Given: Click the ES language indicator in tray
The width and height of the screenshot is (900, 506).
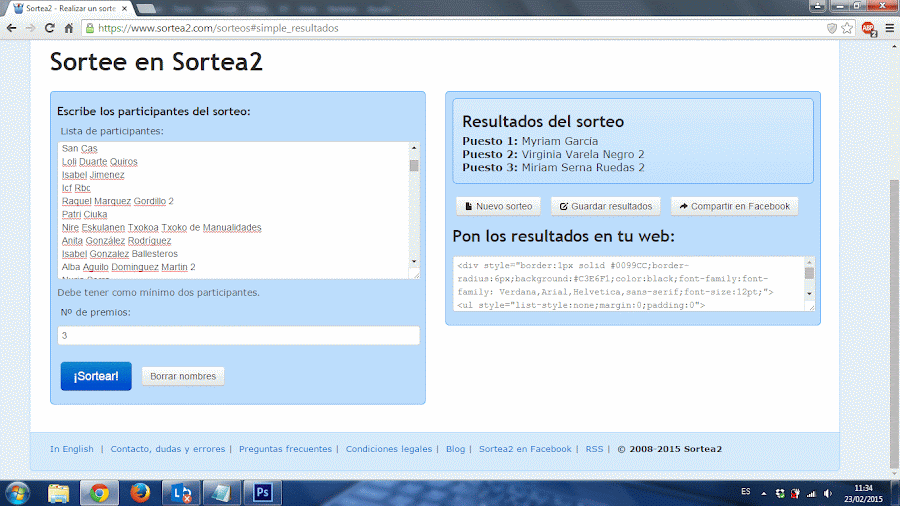Looking at the screenshot, I should (x=746, y=492).
